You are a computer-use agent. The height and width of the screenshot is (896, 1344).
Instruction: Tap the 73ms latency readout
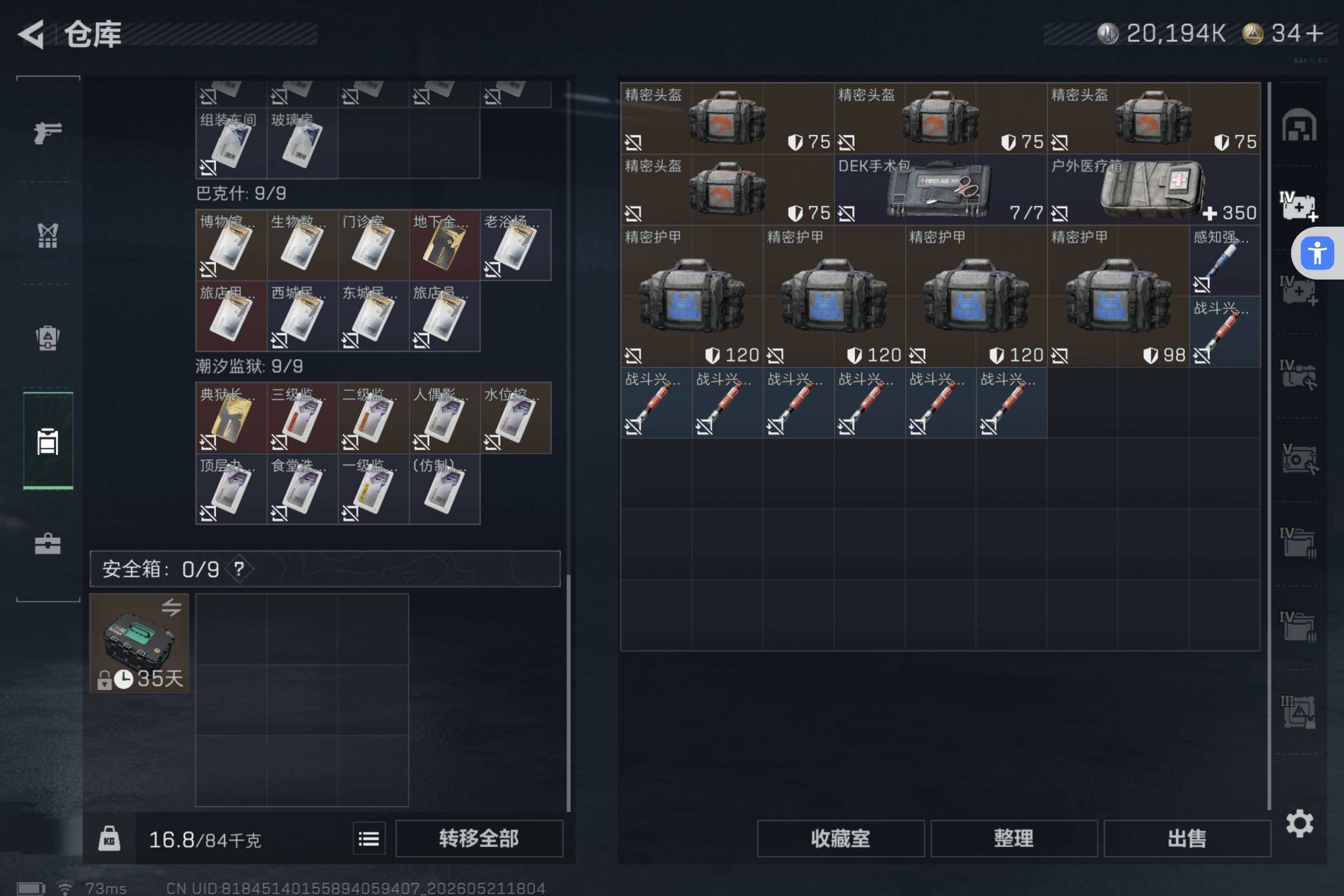point(106,889)
